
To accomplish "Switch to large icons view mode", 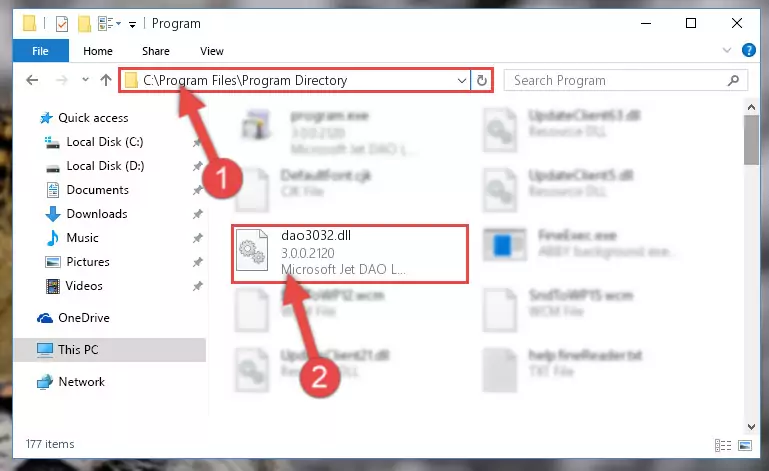I will (x=745, y=445).
